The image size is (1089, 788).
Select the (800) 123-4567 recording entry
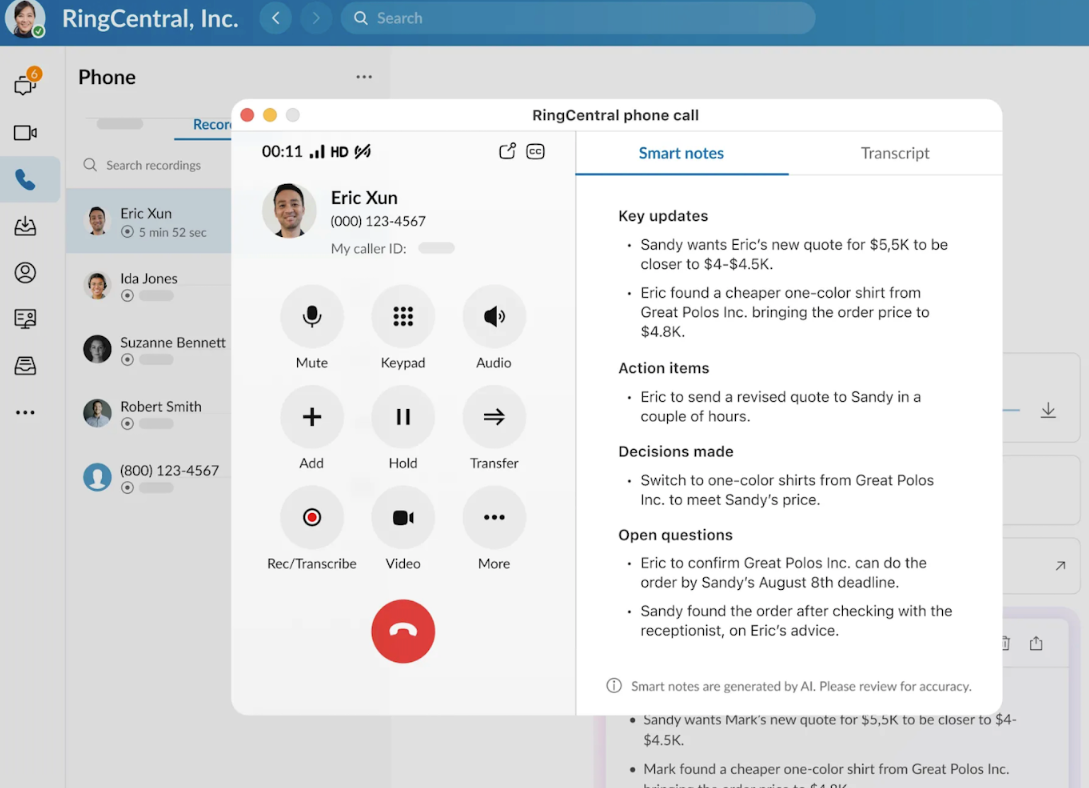(149, 477)
